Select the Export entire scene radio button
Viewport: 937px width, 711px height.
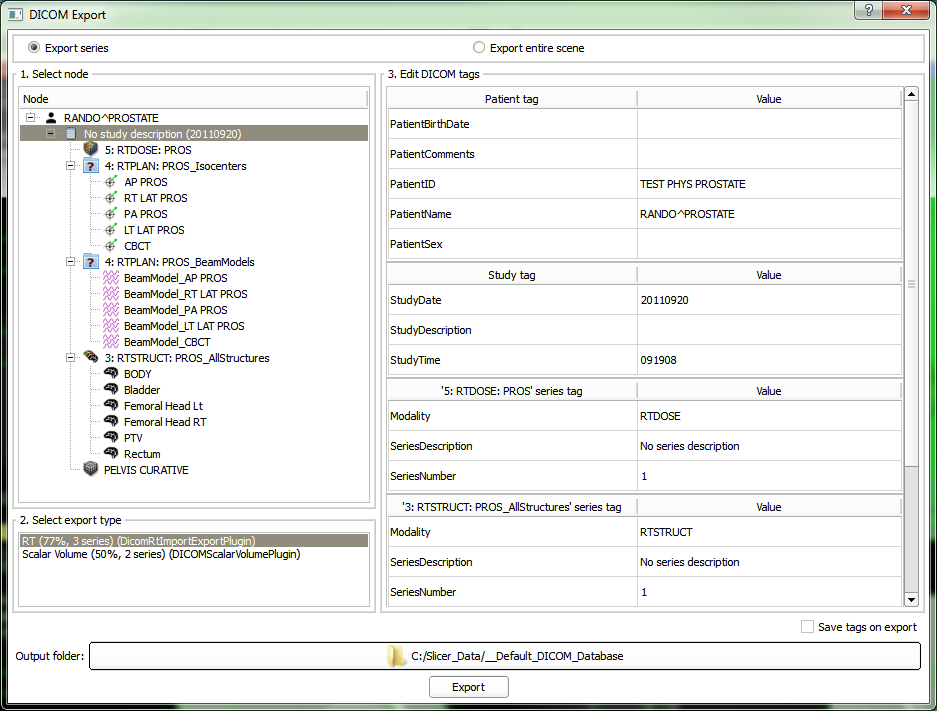point(479,48)
